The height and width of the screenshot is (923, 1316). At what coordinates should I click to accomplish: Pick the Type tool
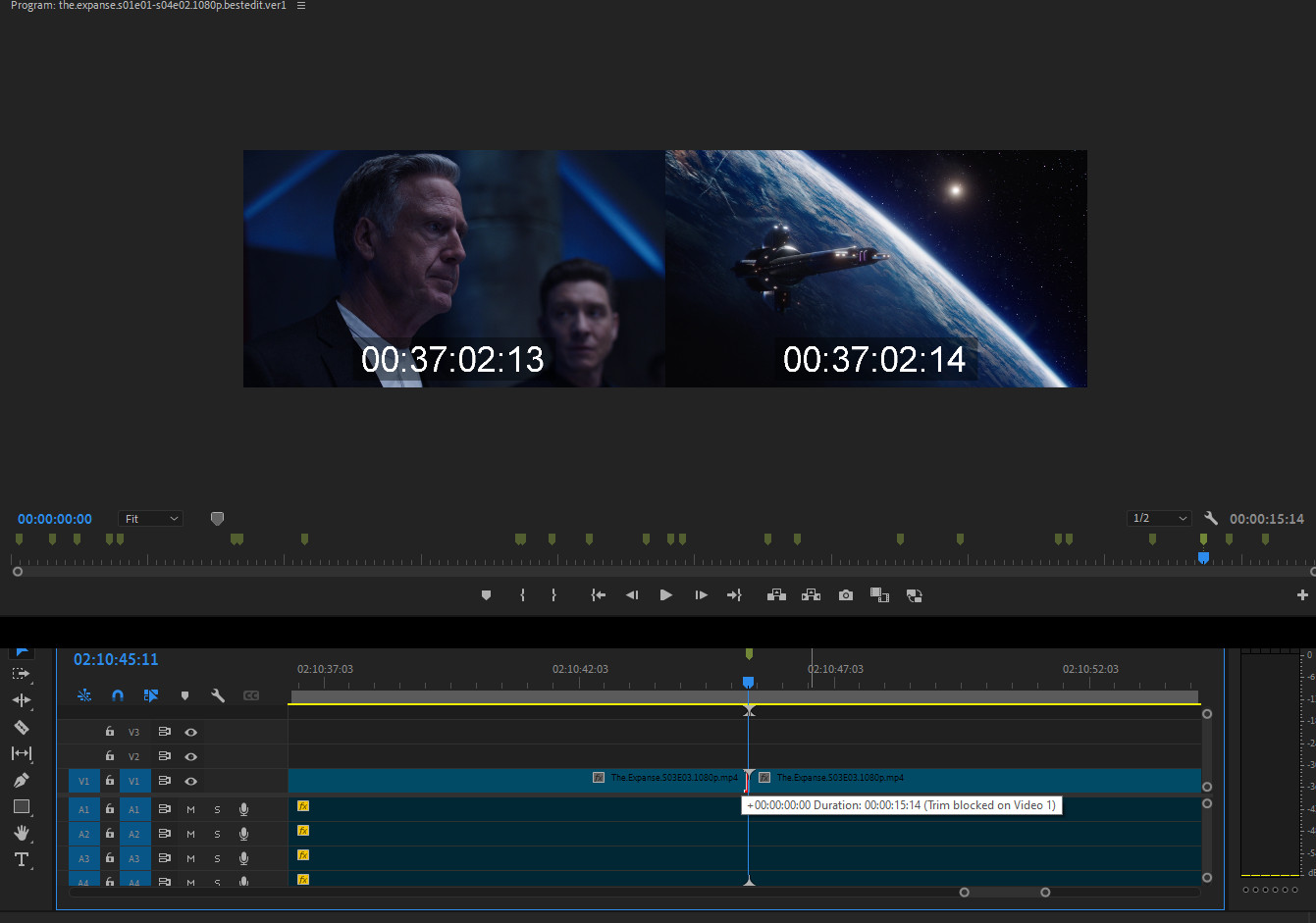[22, 859]
